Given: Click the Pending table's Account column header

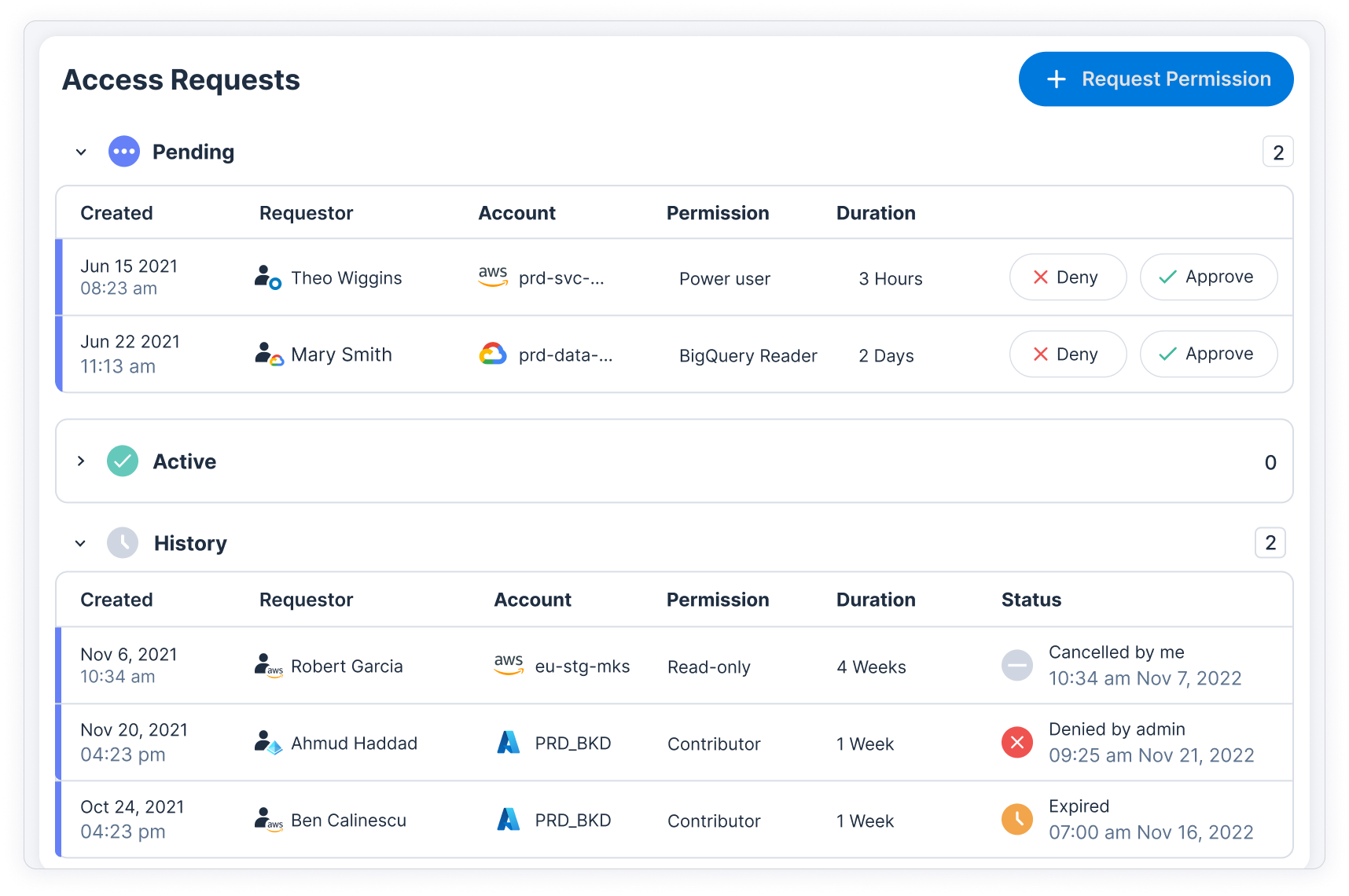Looking at the screenshot, I should click(x=516, y=213).
